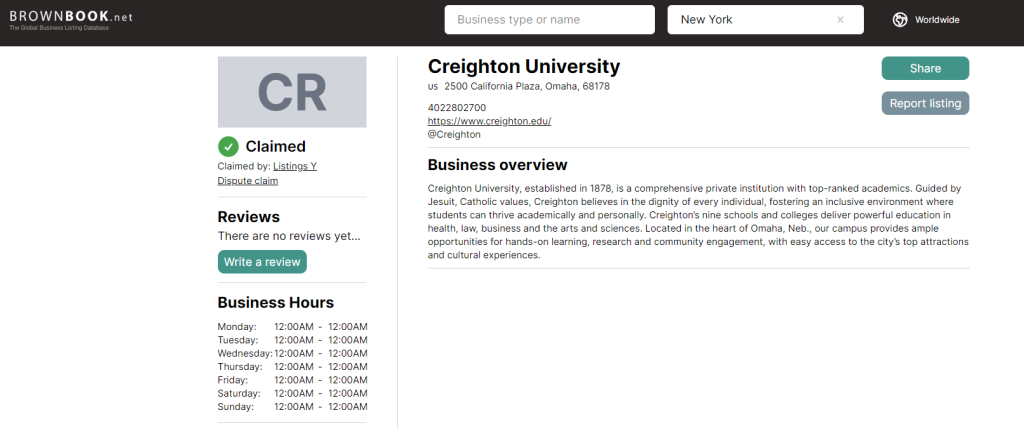Focus the New York location field
Viewport: 1024px width, 429px height.
coord(765,20)
